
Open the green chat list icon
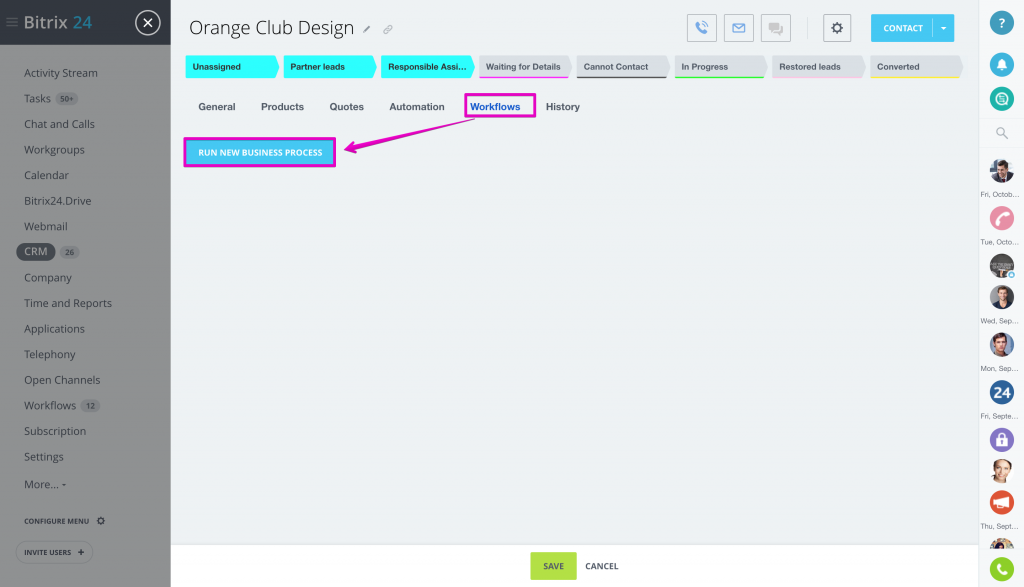tap(1001, 99)
